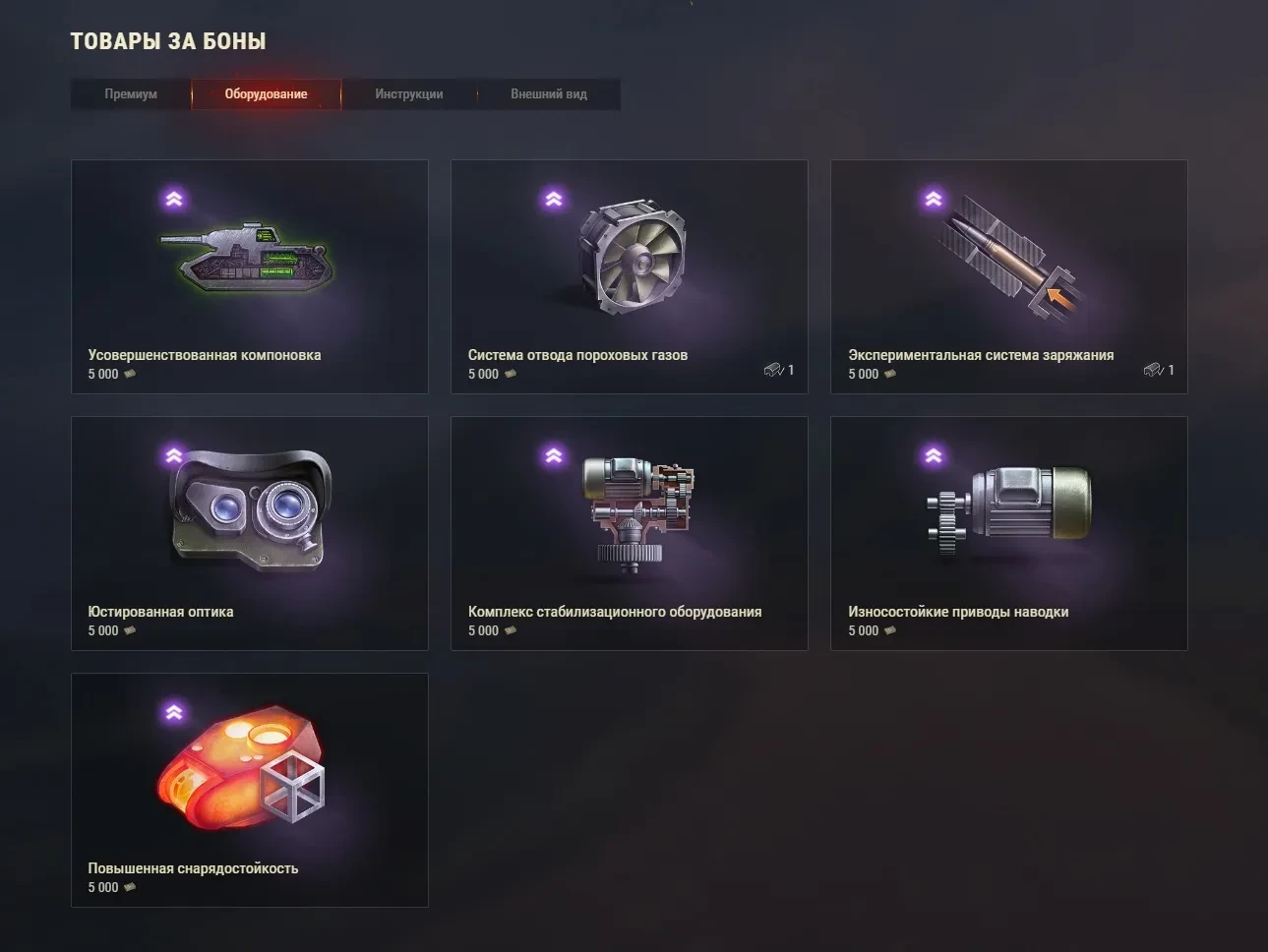Click the 5 000 price under Юстированная оптика

tap(103, 630)
